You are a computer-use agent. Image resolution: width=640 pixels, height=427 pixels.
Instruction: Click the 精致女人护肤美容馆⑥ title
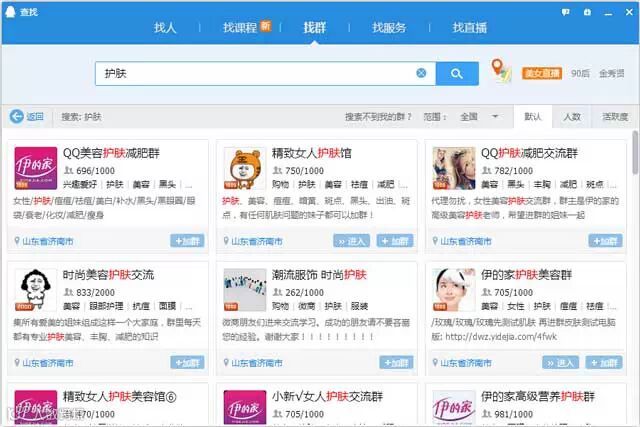click(x=120, y=396)
